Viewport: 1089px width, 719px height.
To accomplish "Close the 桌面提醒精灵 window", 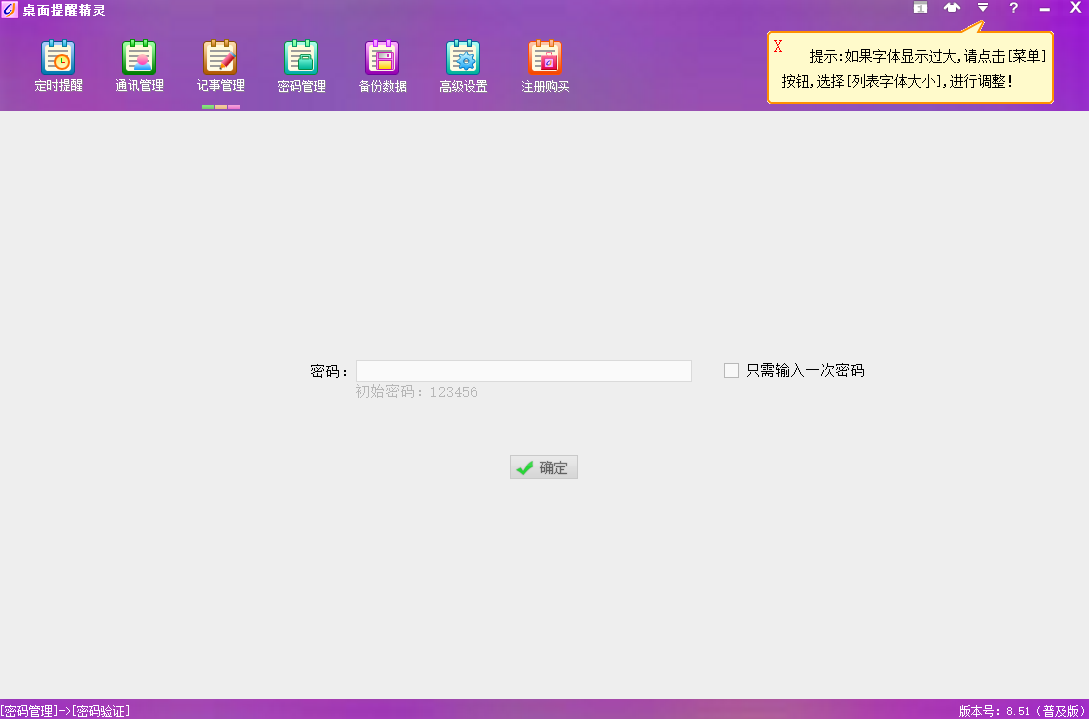I will point(1075,8).
